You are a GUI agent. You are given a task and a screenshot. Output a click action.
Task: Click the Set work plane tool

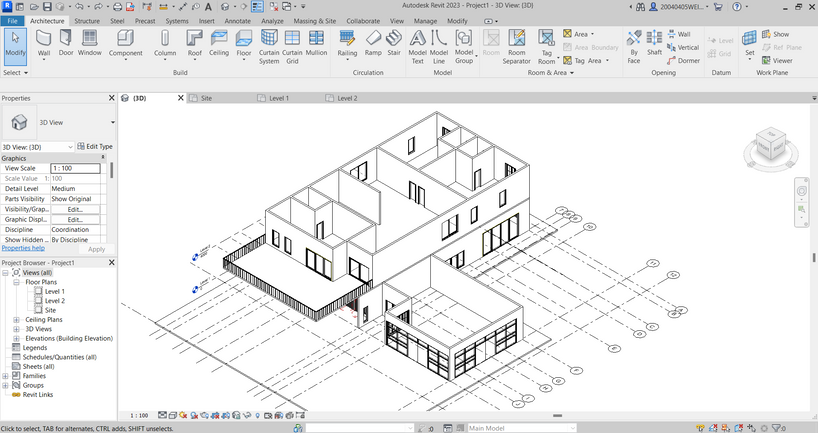[750, 43]
